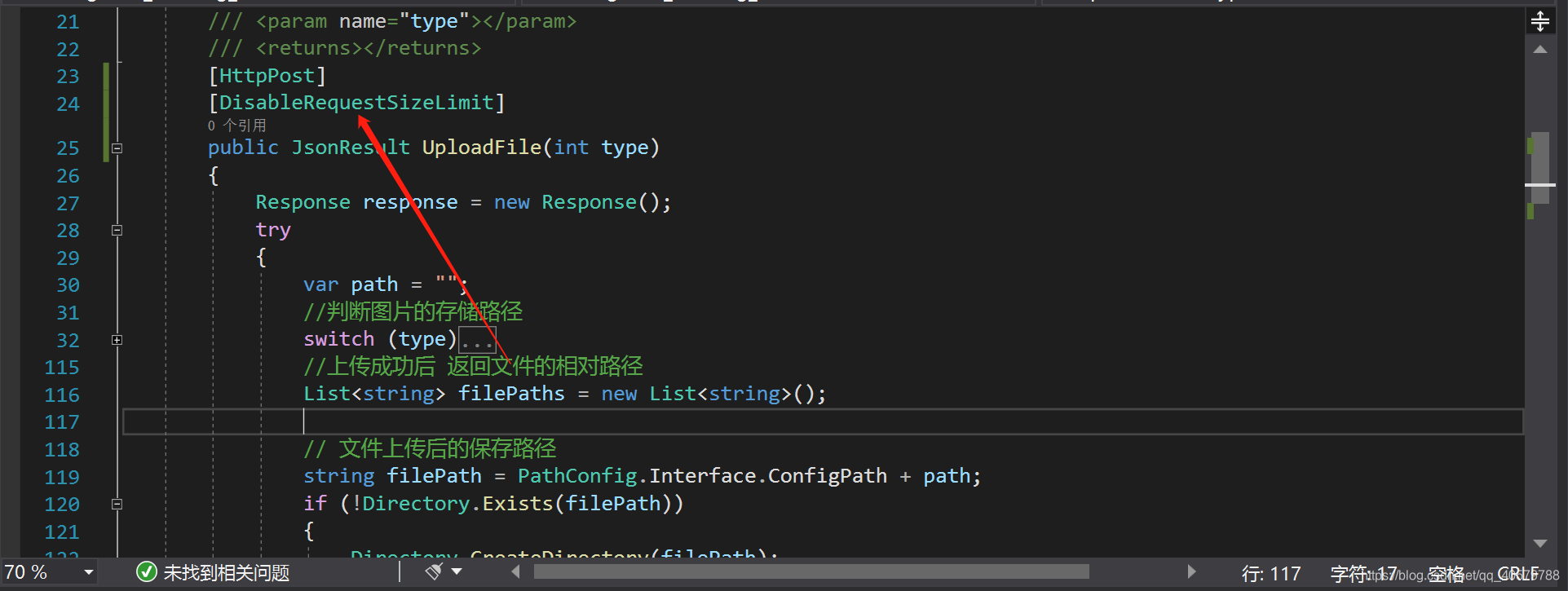
Task: Click the horizontal scrollbar right arrow
Action: (1191, 572)
